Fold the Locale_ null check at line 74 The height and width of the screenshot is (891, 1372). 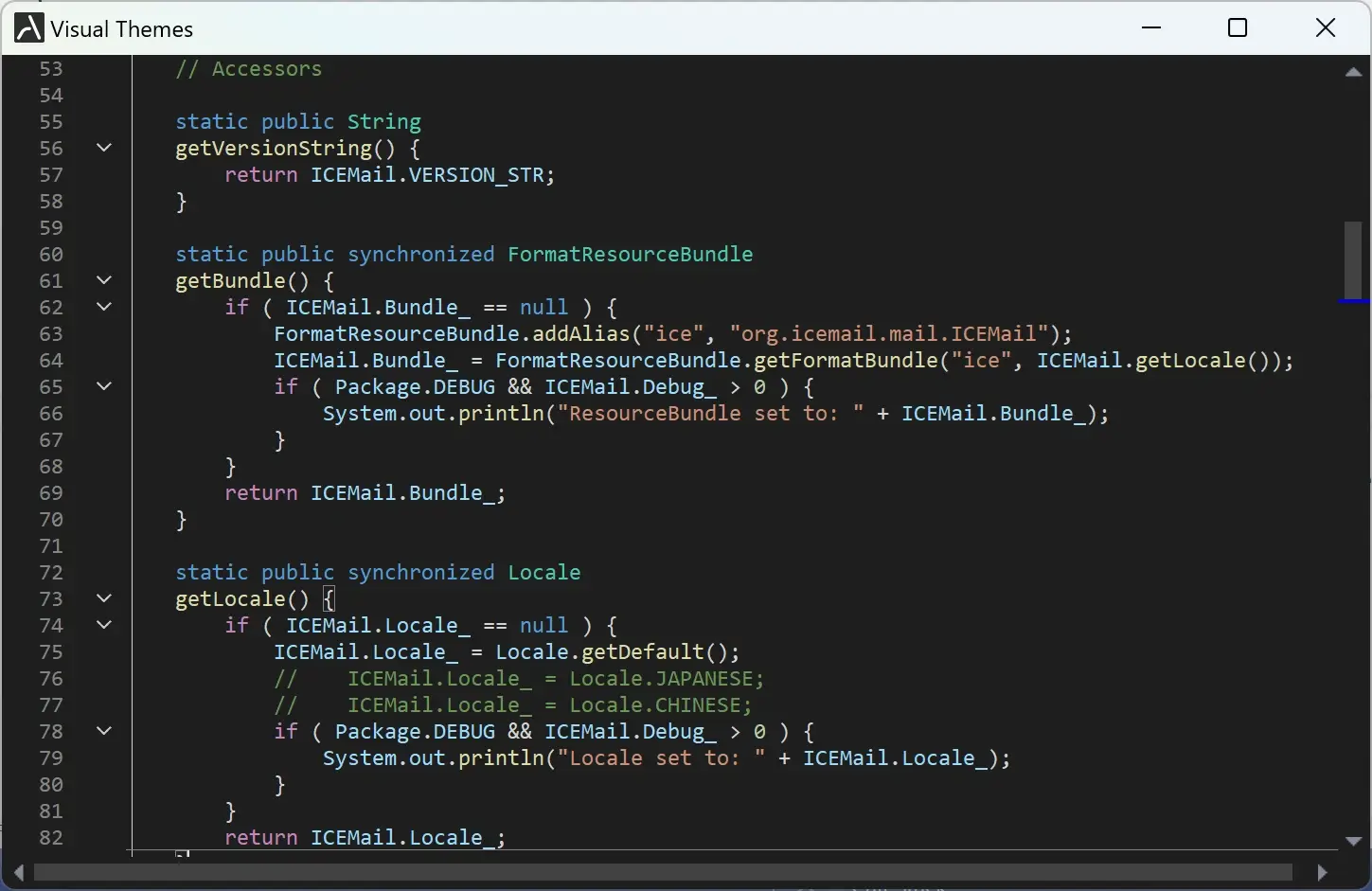pos(104,625)
